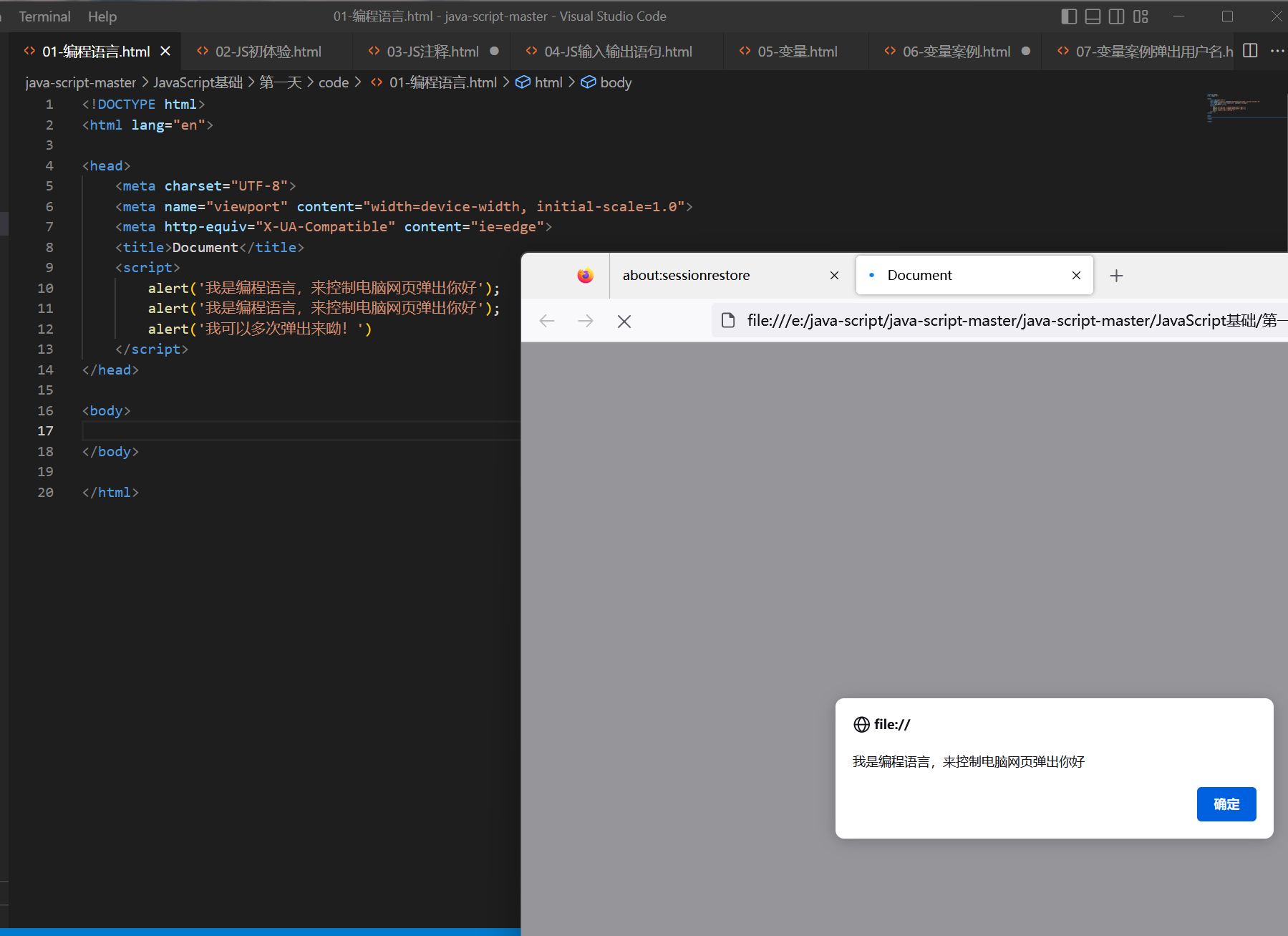Open the Terminal menu
1288x936 pixels.
pos(44,16)
